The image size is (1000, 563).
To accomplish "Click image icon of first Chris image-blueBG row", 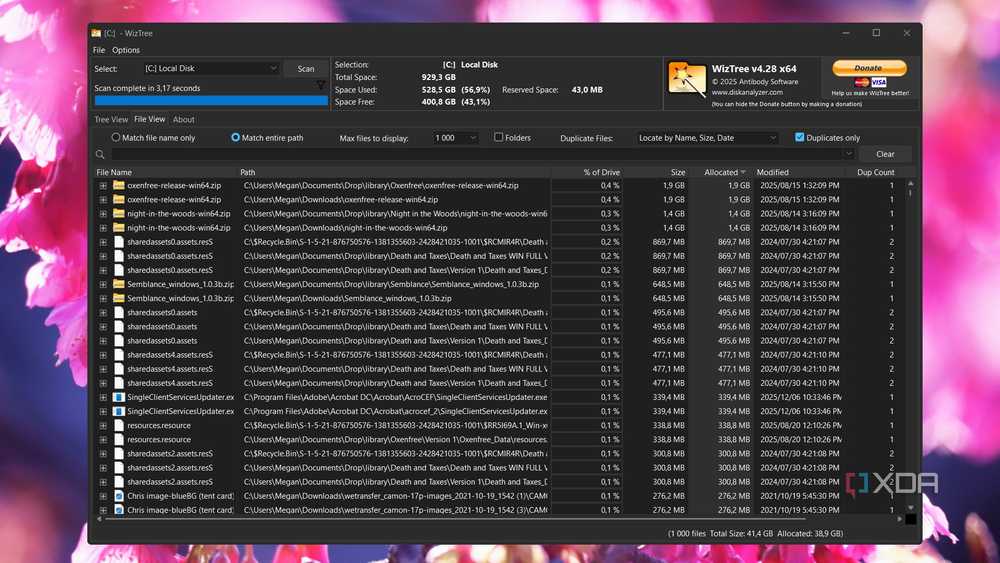I will coord(119,496).
